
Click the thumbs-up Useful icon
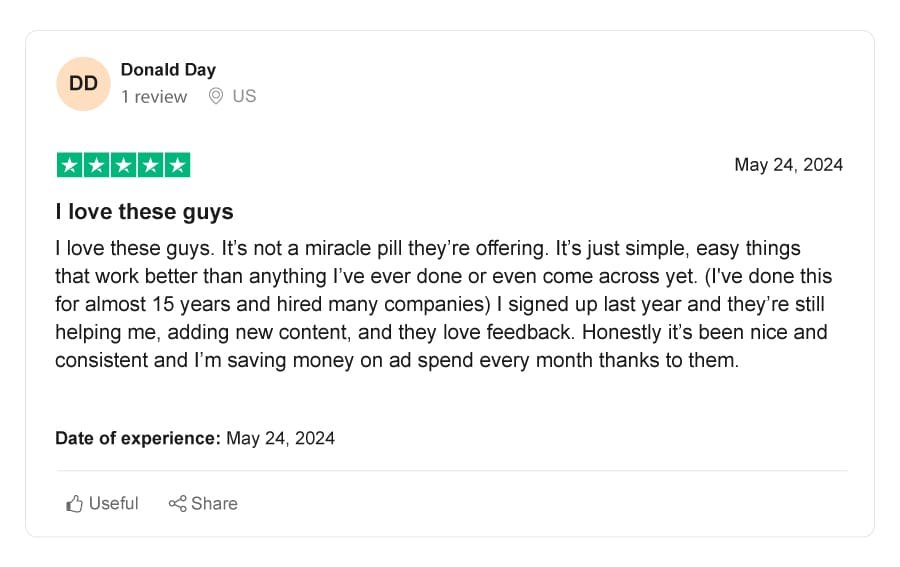click(74, 504)
